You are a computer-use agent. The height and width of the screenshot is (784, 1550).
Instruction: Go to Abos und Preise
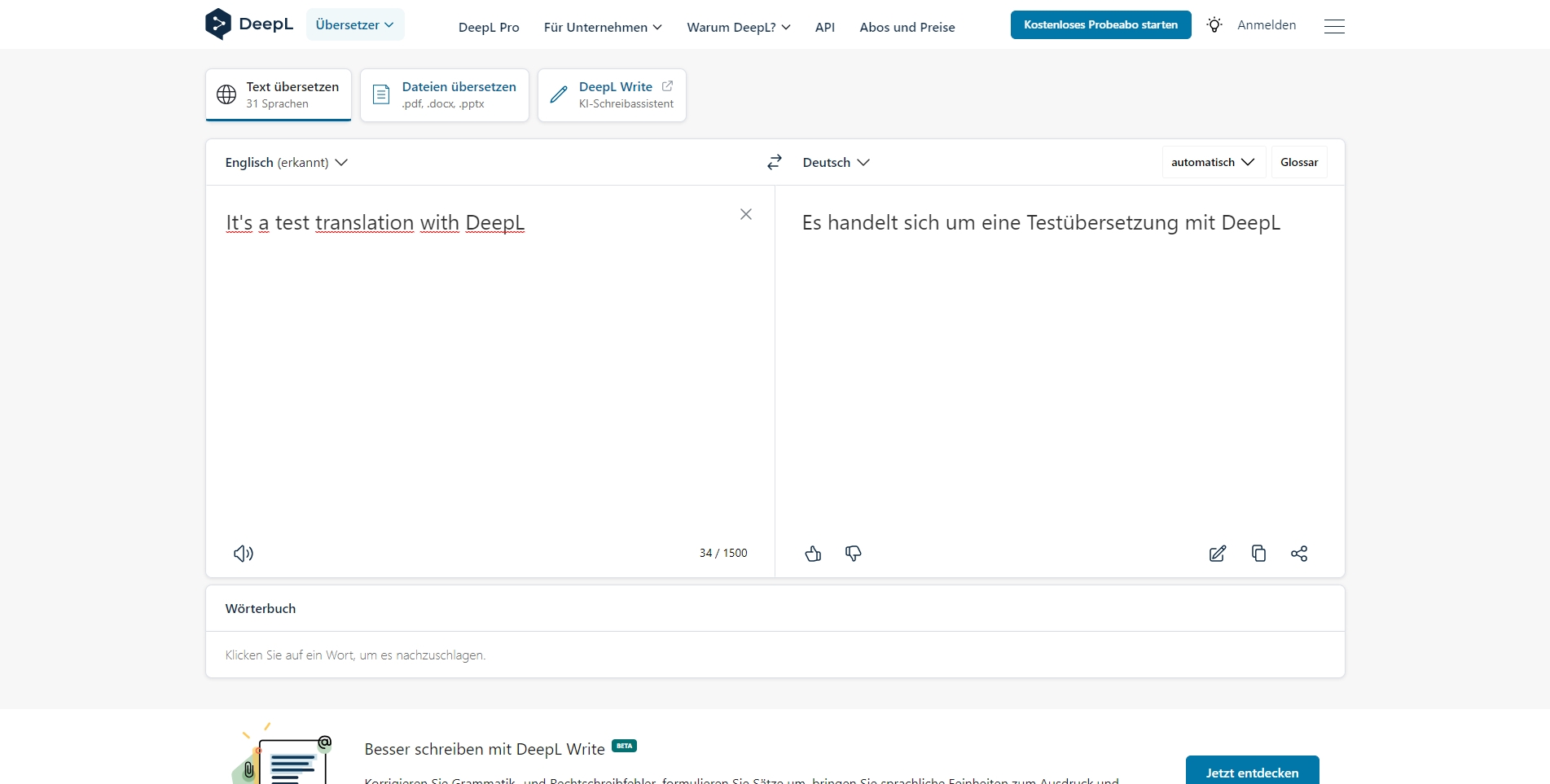coord(907,27)
